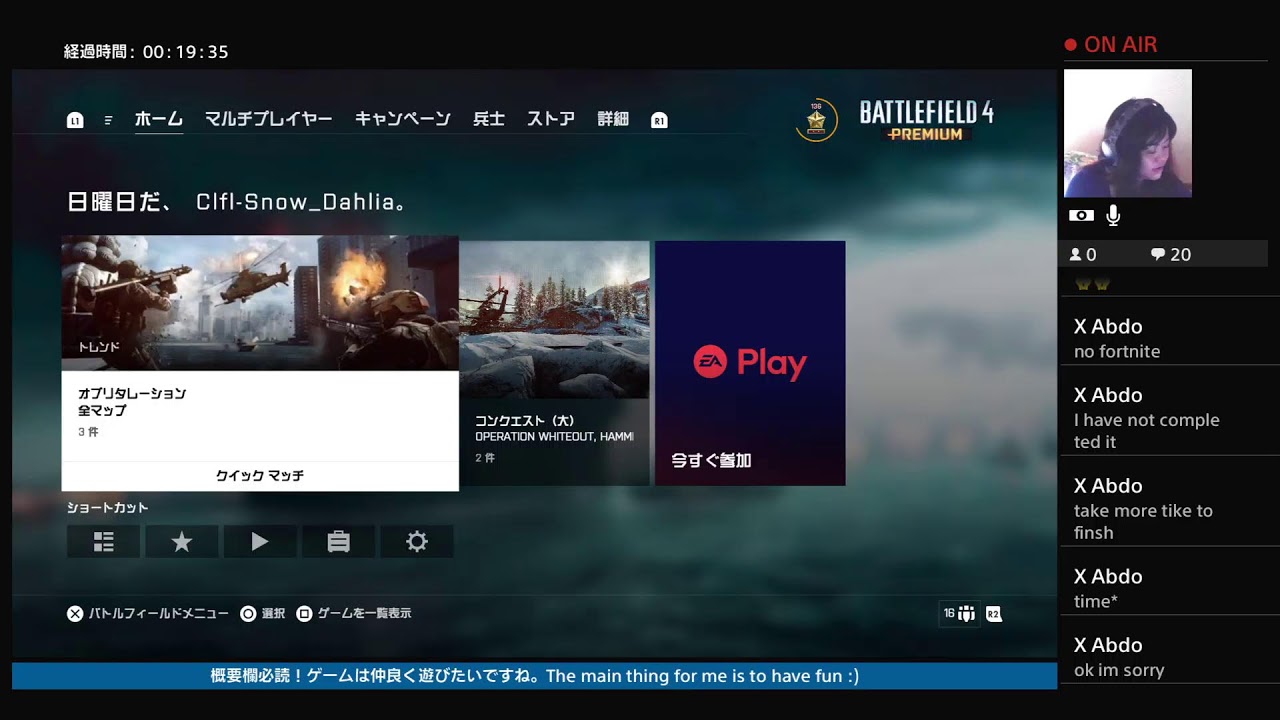Select the '3 件' count on the card
Image resolution: width=1280 pixels, height=720 pixels.
tap(88, 432)
